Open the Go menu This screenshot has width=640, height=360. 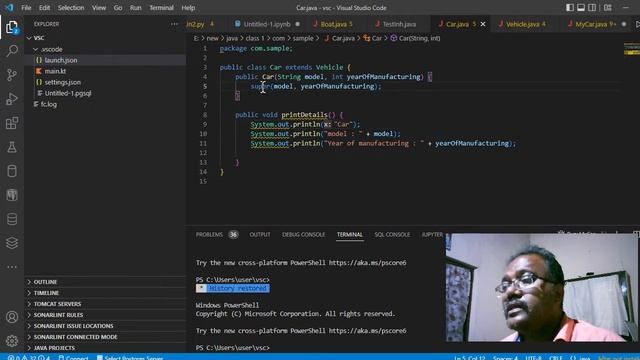[x=118, y=8]
